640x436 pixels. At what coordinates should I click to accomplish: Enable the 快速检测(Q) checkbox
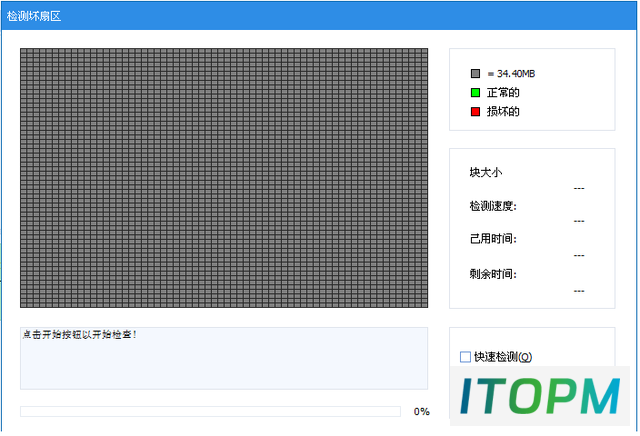[x=465, y=357]
